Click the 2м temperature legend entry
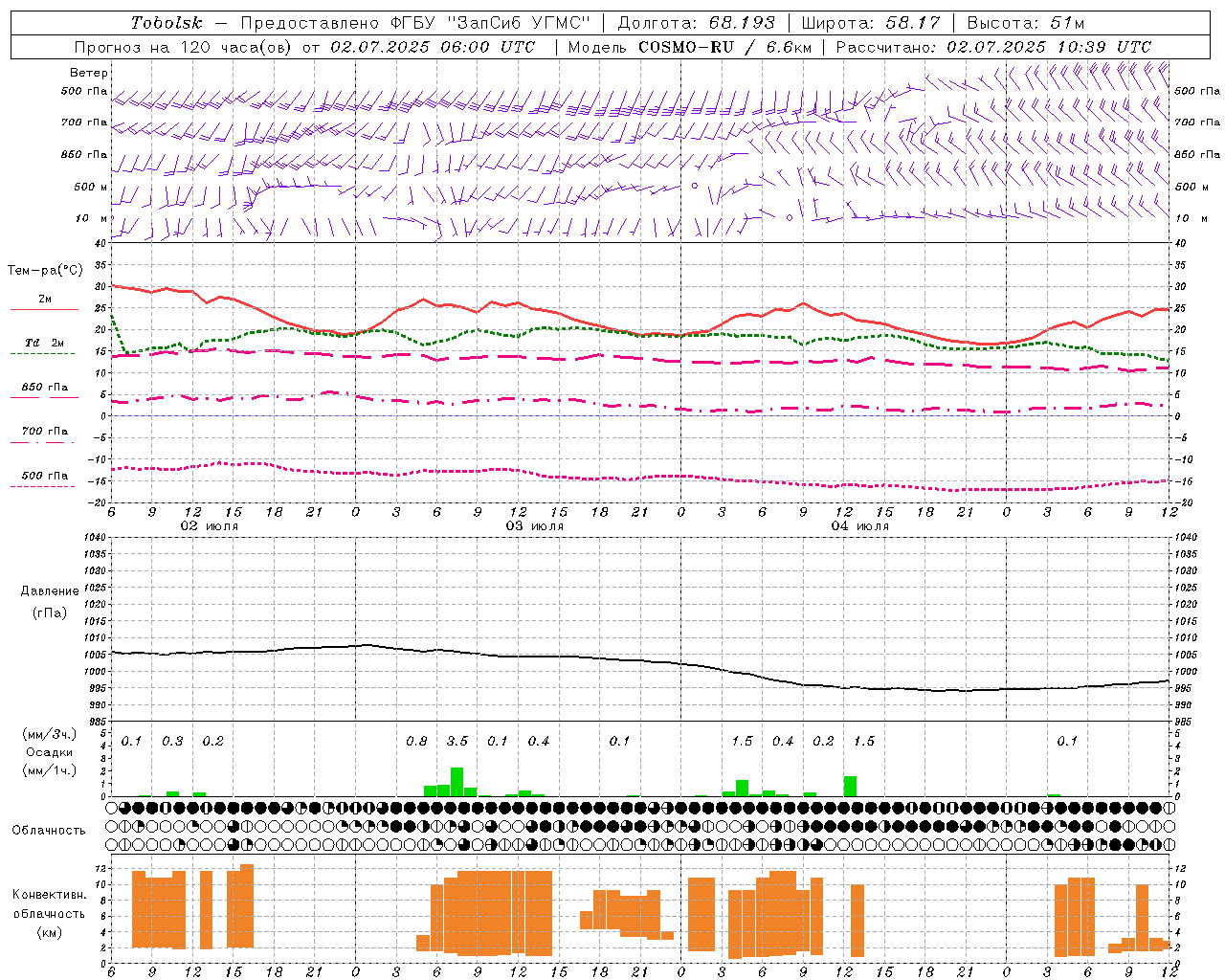1225x980 pixels. 45,300
